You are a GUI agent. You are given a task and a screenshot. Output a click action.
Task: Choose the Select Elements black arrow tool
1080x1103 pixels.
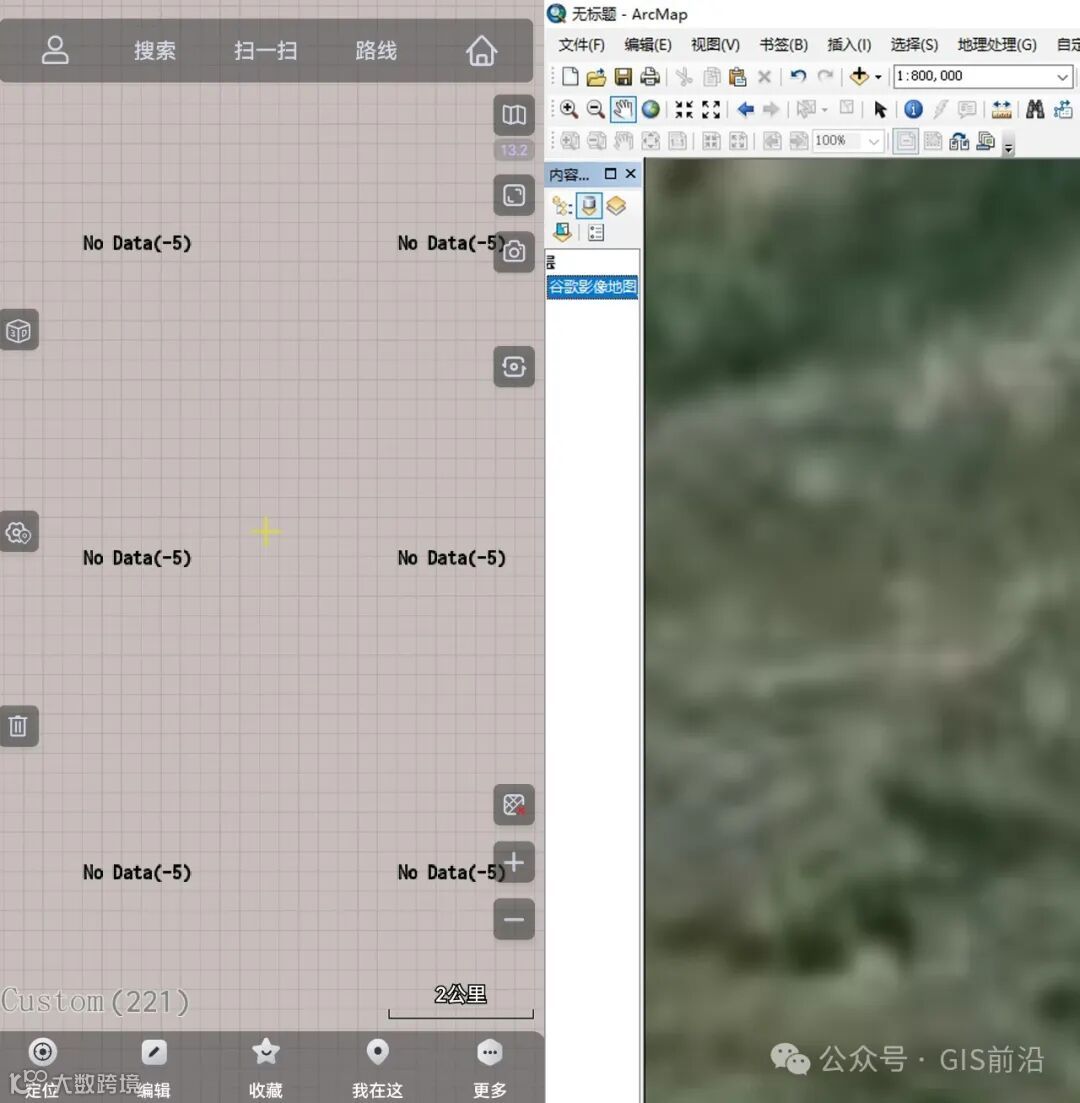click(879, 109)
